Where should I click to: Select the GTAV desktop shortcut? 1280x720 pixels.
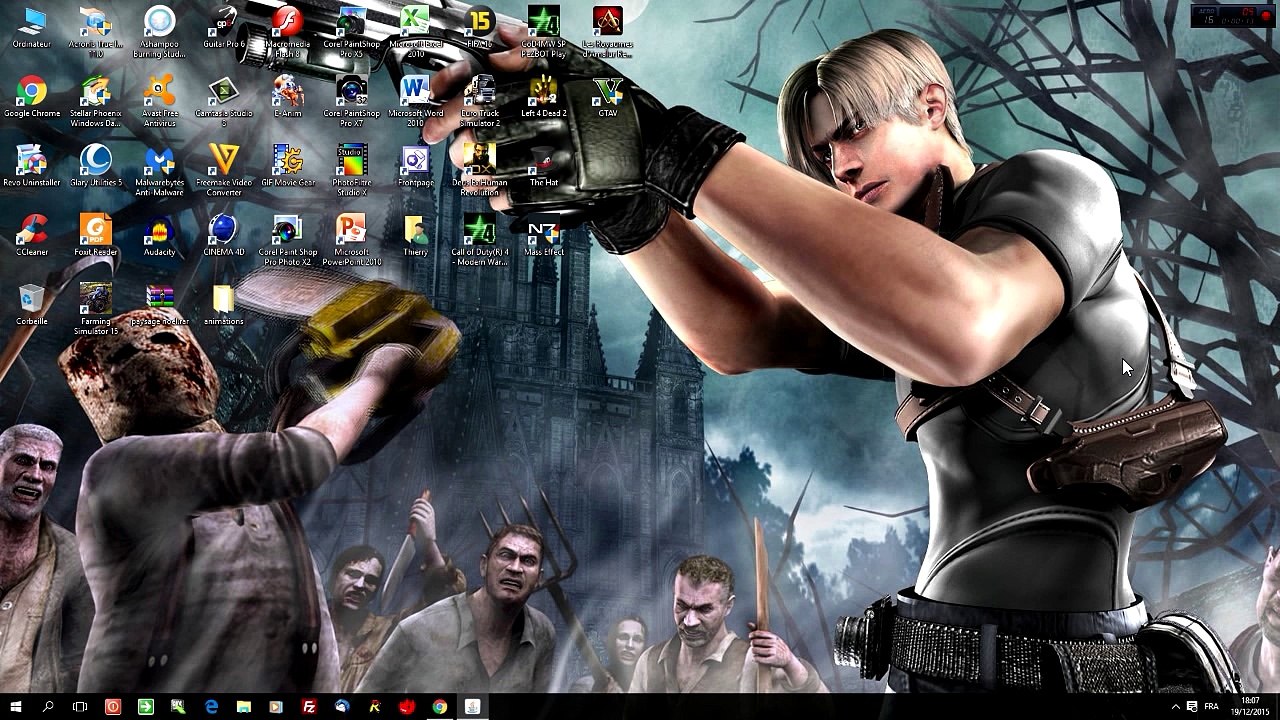point(608,98)
